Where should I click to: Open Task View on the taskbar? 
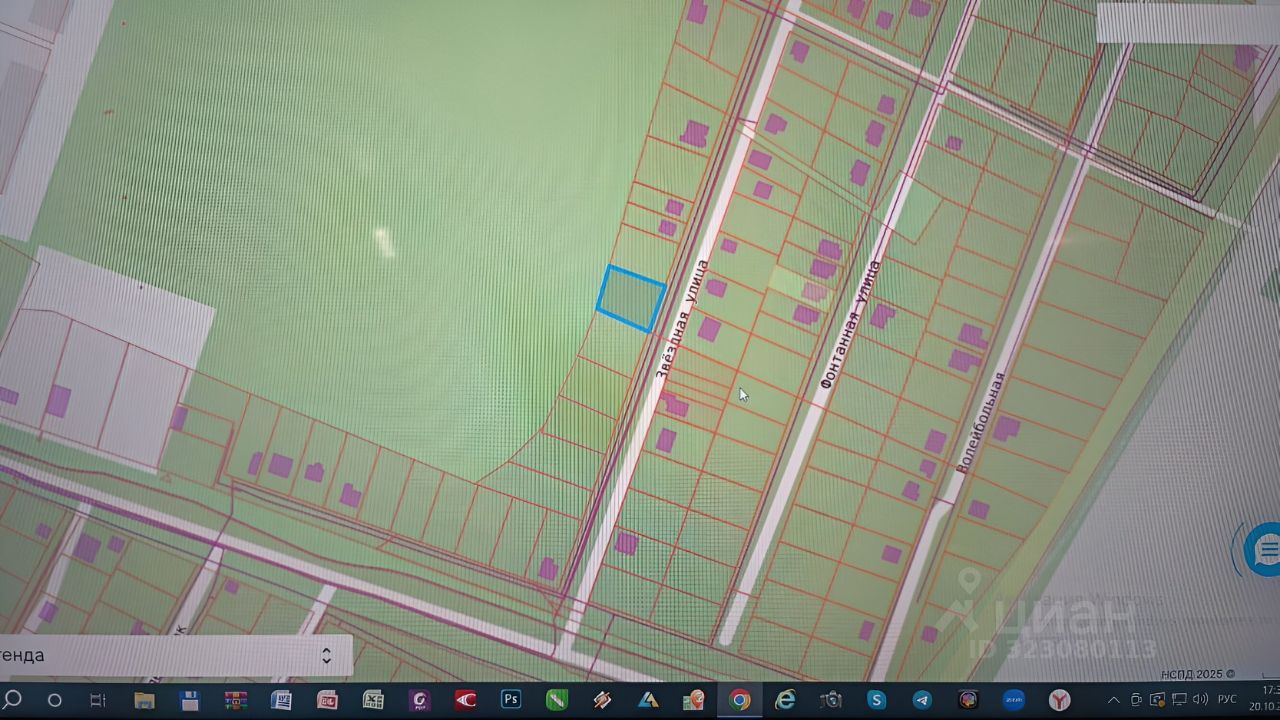click(98, 700)
